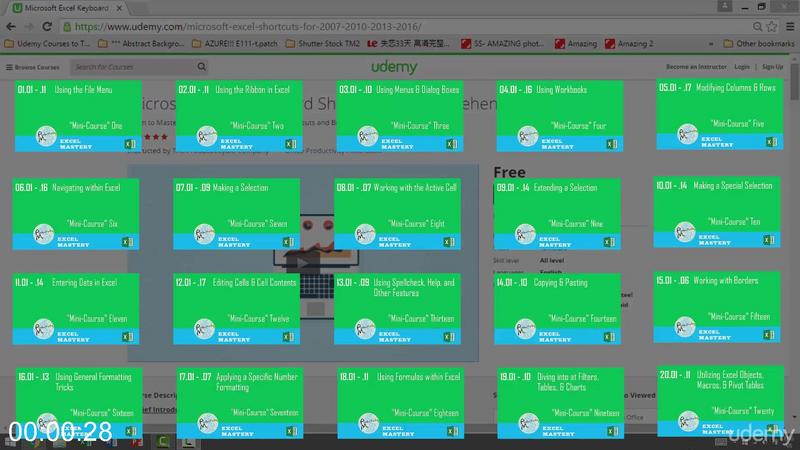Click Become an Instructor link
The image size is (800, 450).
coord(696,67)
